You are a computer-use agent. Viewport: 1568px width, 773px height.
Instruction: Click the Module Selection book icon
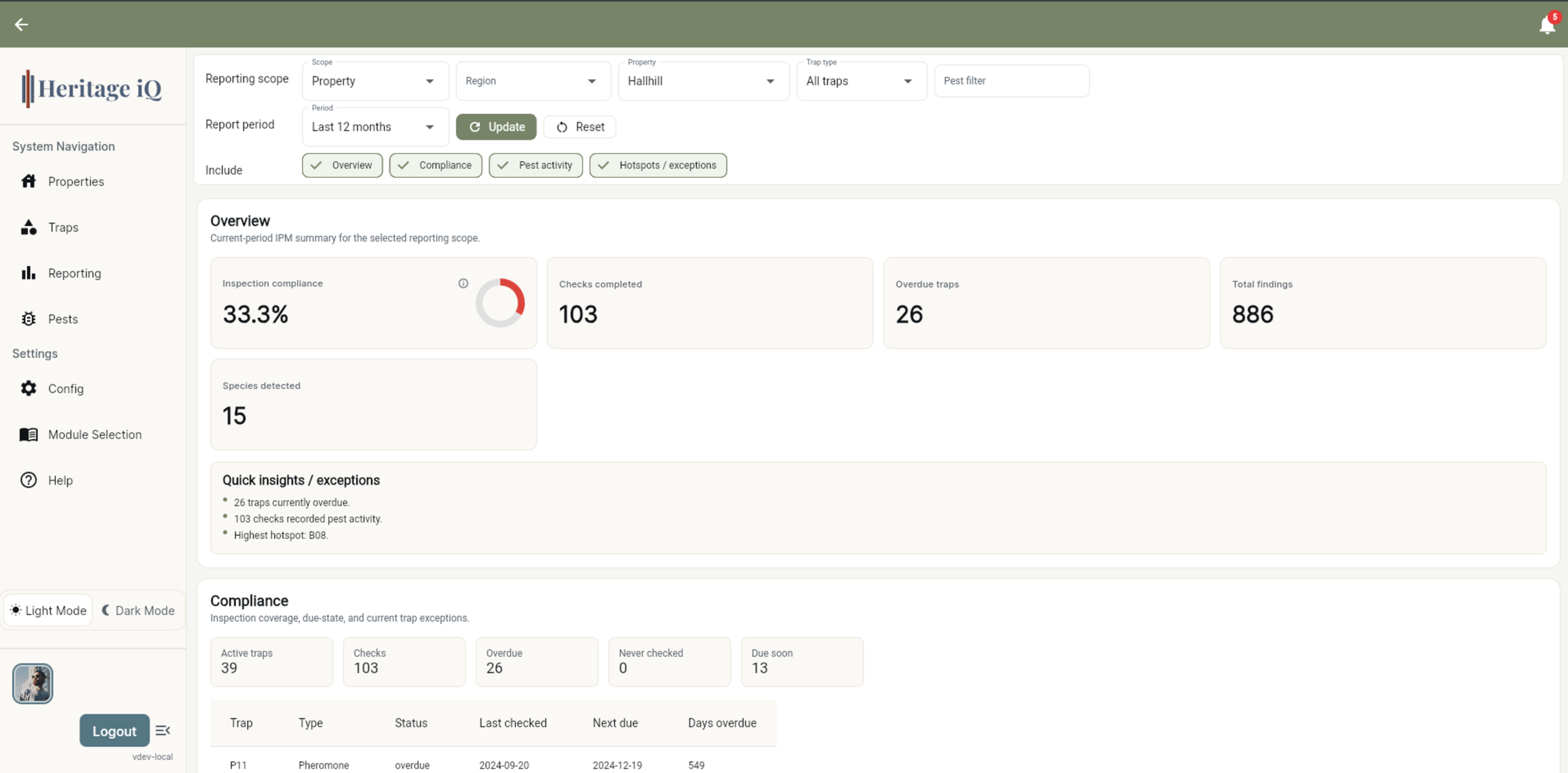point(28,434)
